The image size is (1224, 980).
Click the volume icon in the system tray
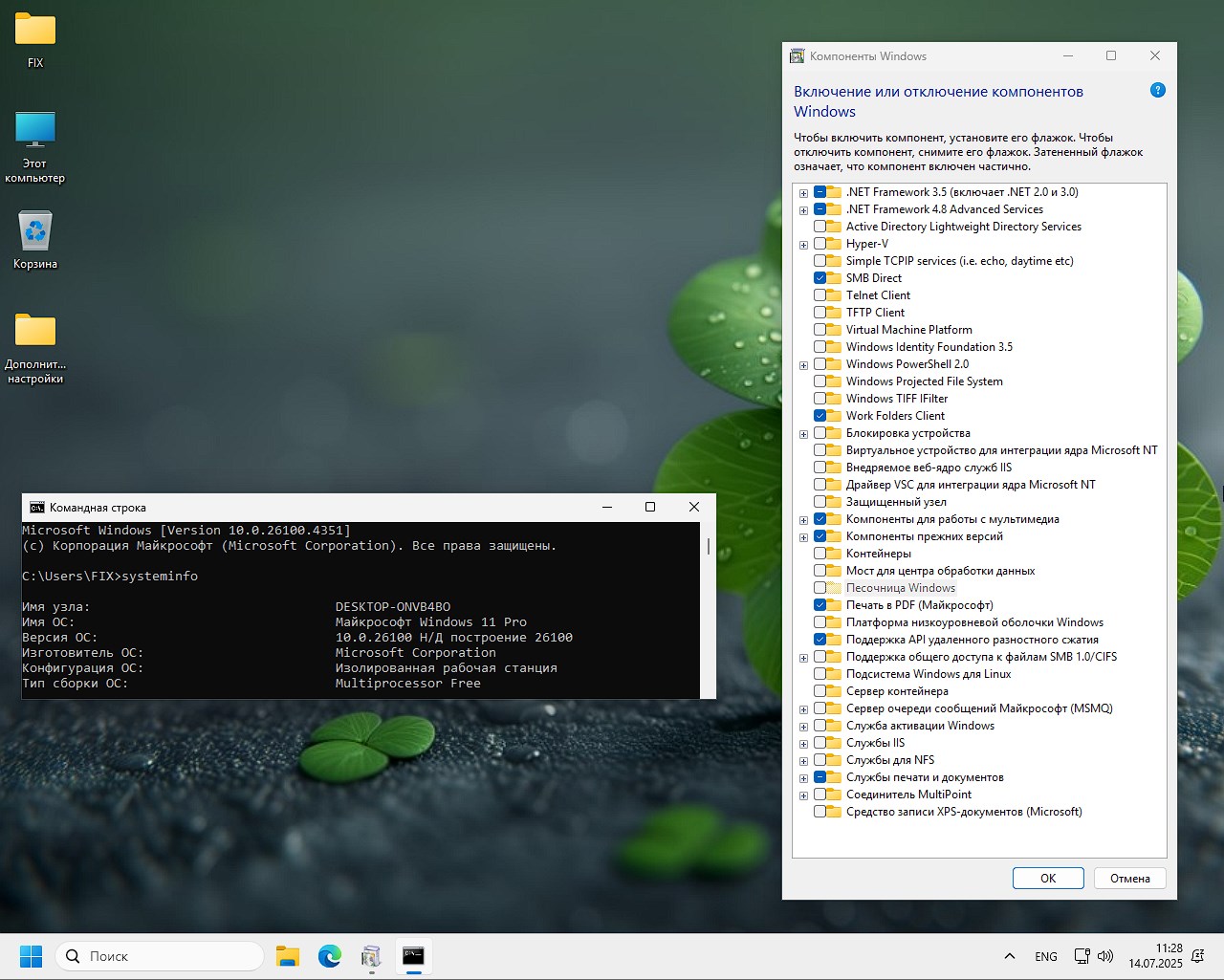pyautogui.click(x=1105, y=956)
